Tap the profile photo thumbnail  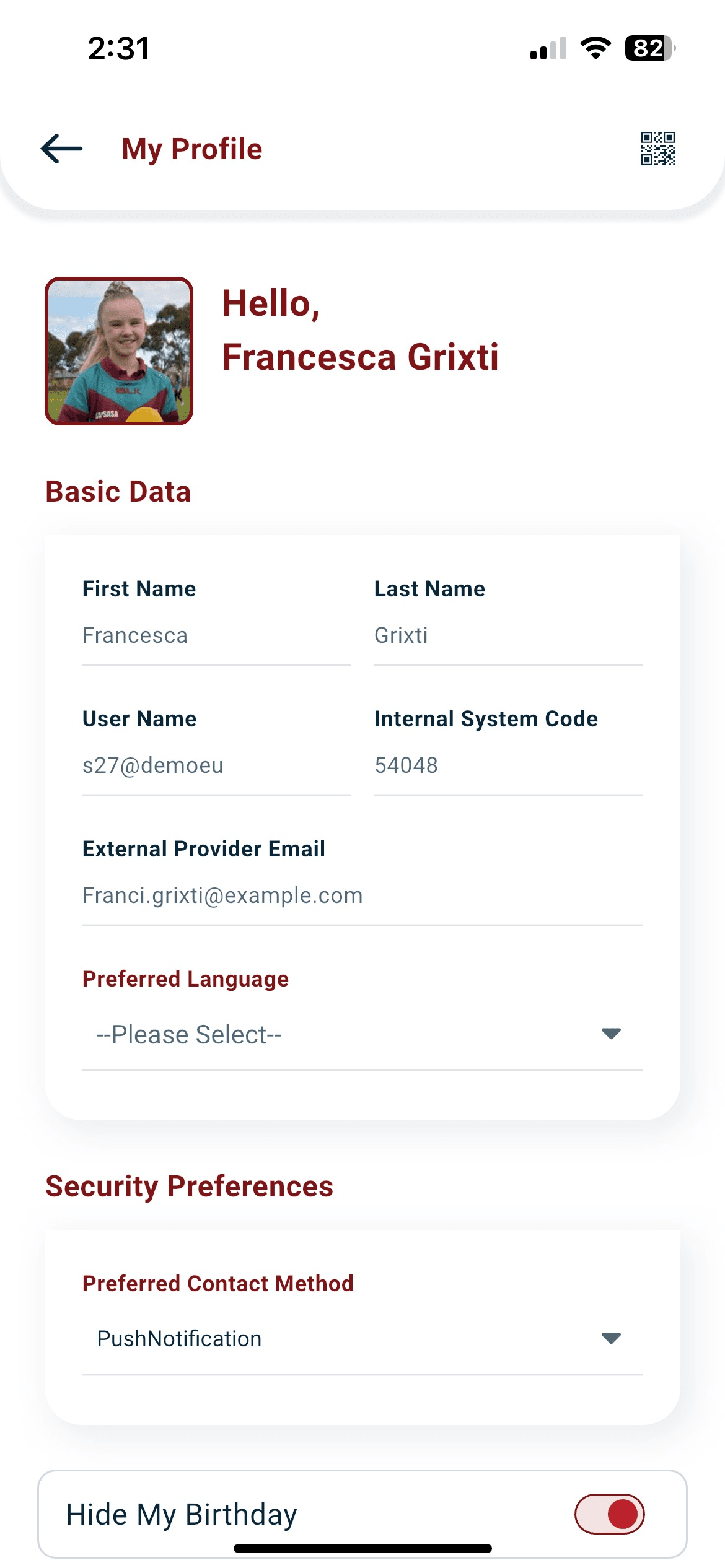pyautogui.click(x=119, y=351)
